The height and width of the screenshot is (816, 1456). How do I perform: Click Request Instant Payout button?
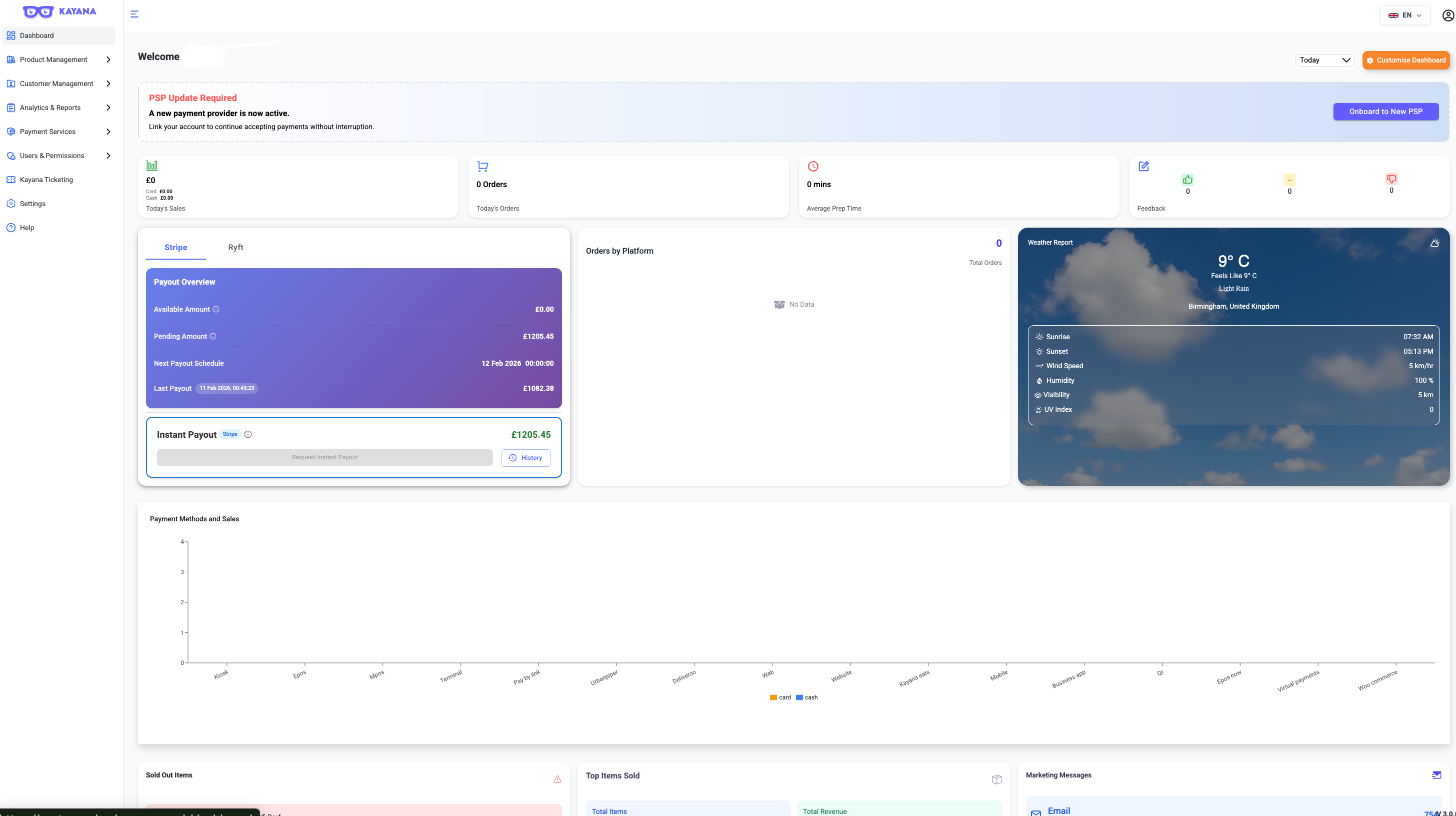click(x=324, y=457)
